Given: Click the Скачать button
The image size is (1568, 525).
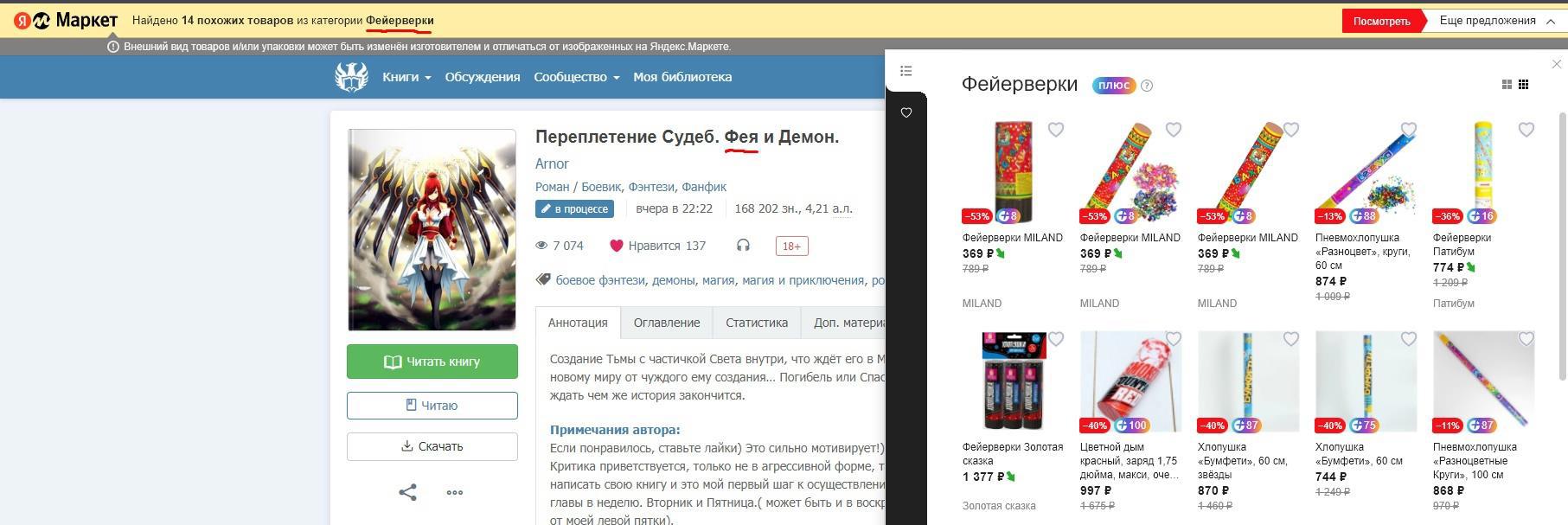Looking at the screenshot, I should (x=432, y=446).
